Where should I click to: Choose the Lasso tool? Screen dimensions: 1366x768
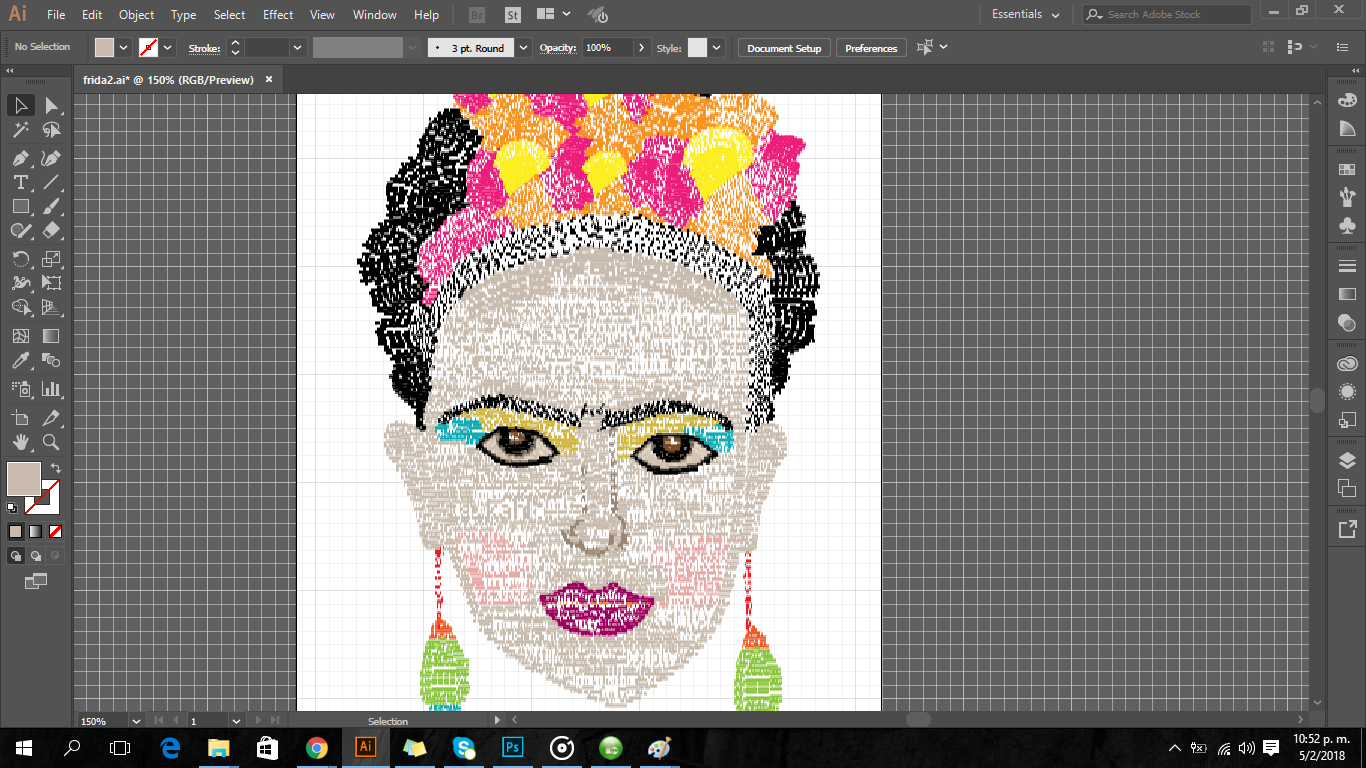[51, 130]
